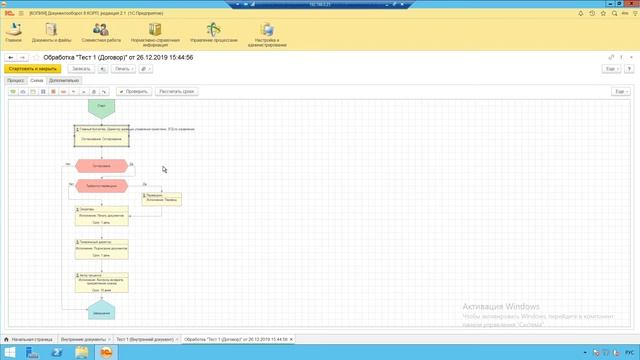
Task: Click the red delete scheme toolbar icon
Action: pos(63,92)
